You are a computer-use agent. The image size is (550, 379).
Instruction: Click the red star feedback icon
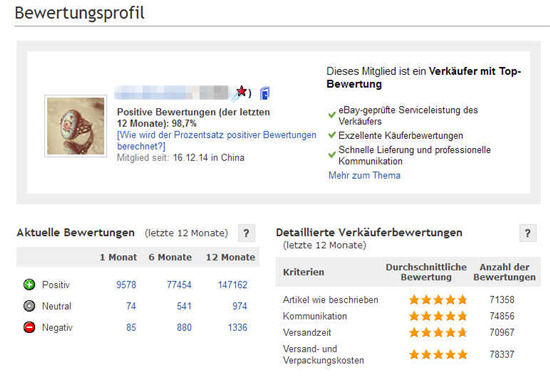(x=241, y=92)
